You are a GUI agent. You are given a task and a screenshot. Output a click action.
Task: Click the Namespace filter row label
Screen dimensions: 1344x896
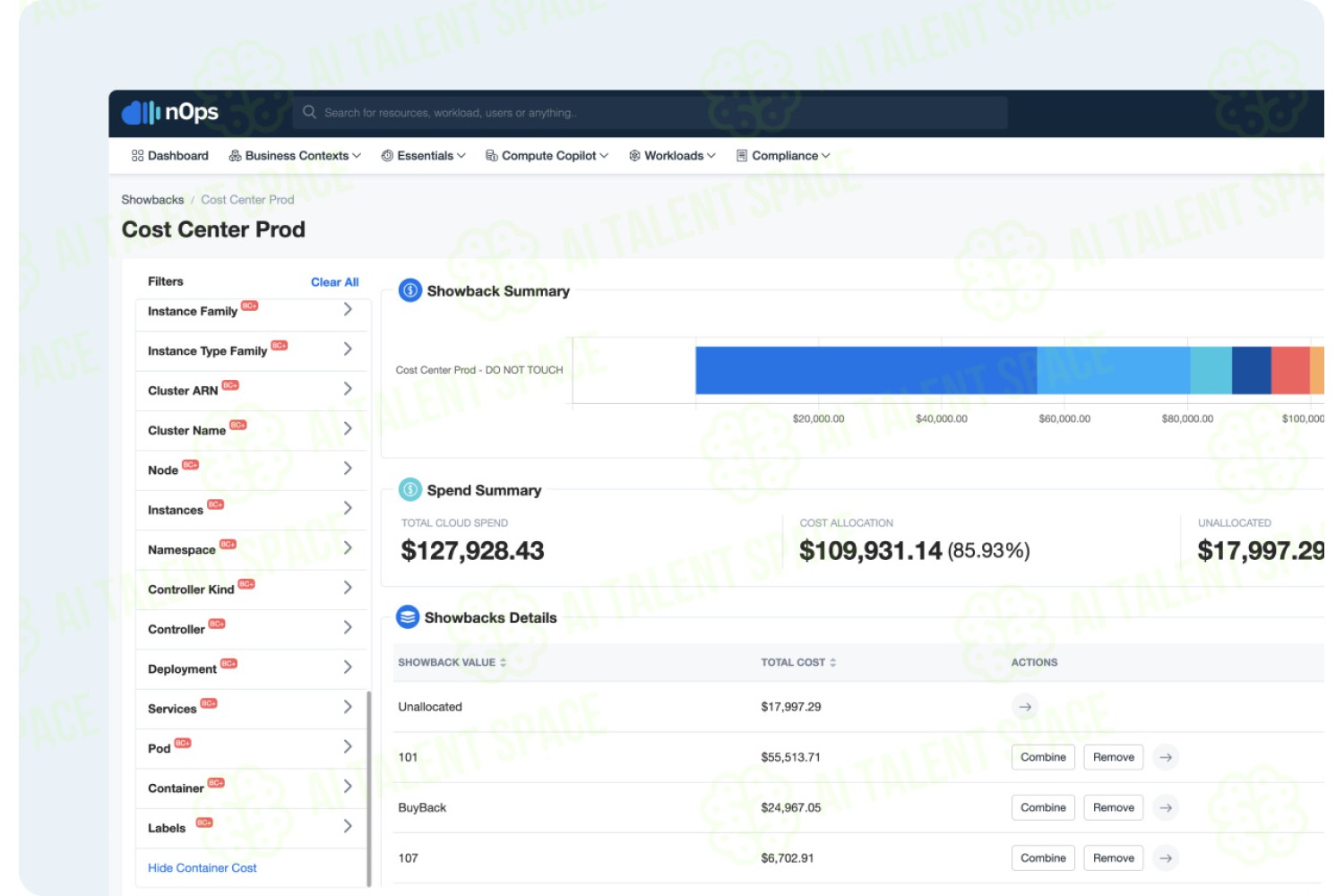(x=182, y=550)
